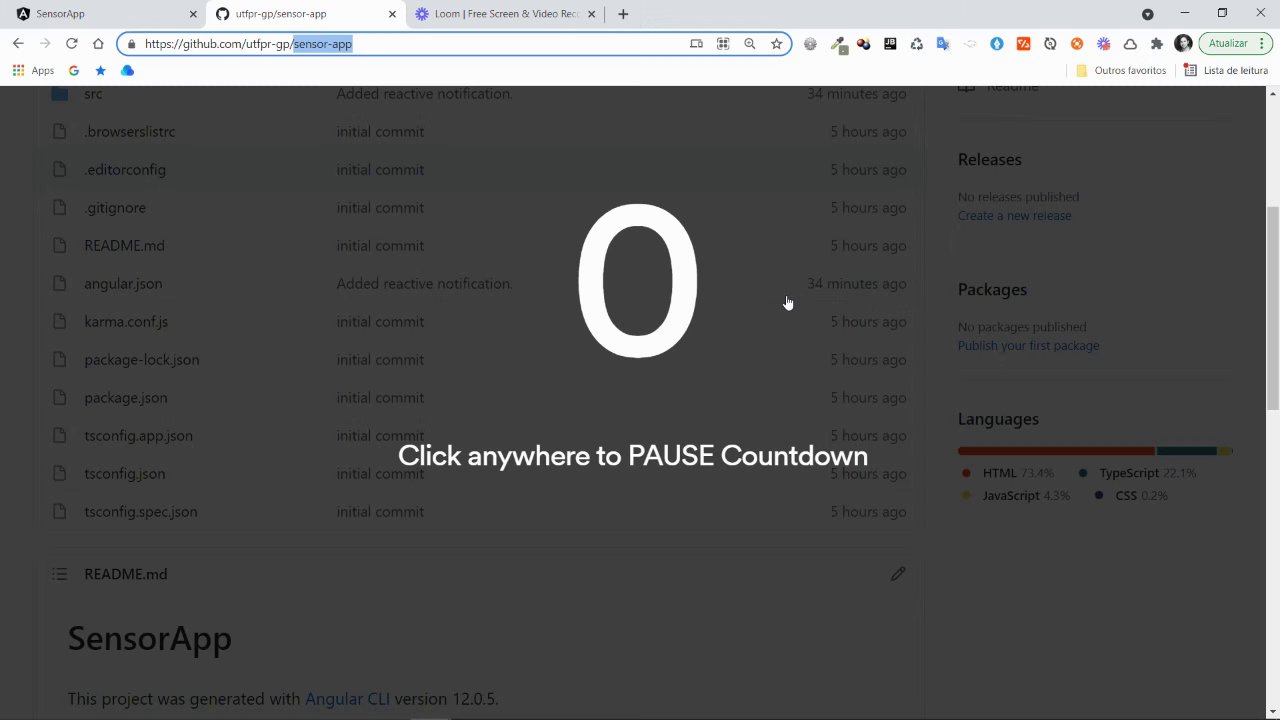Bookmark this page with the star icon
This screenshot has width=1280, height=720.
pyautogui.click(x=776, y=44)
